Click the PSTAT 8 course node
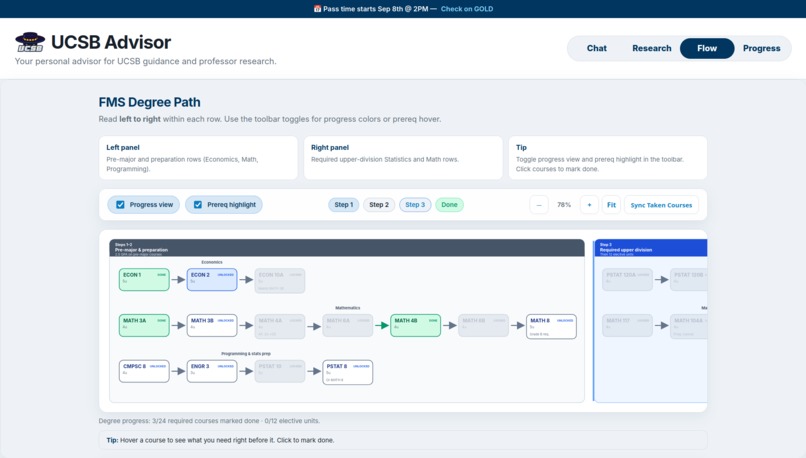 point(347,372)
